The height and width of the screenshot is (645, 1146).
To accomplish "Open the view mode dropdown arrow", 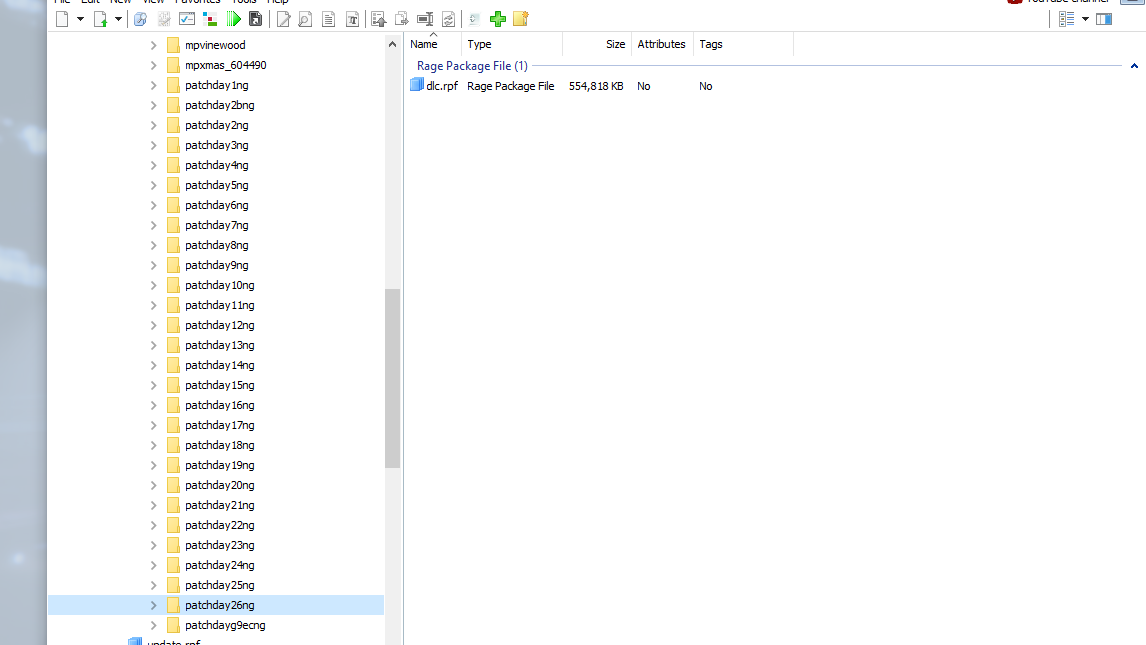I will pos(1085,19).
